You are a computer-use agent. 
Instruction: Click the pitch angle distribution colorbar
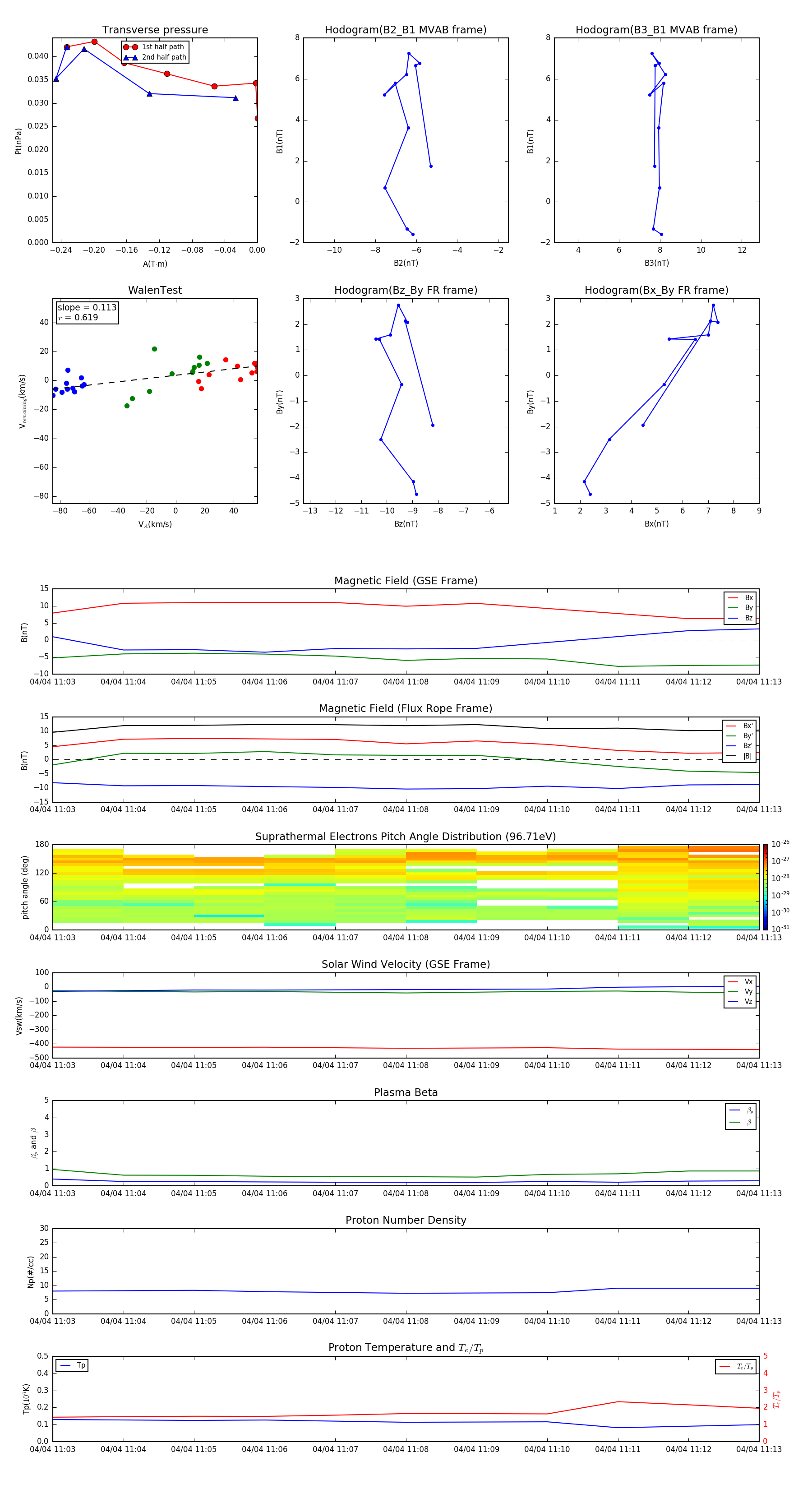coord(765,887)
